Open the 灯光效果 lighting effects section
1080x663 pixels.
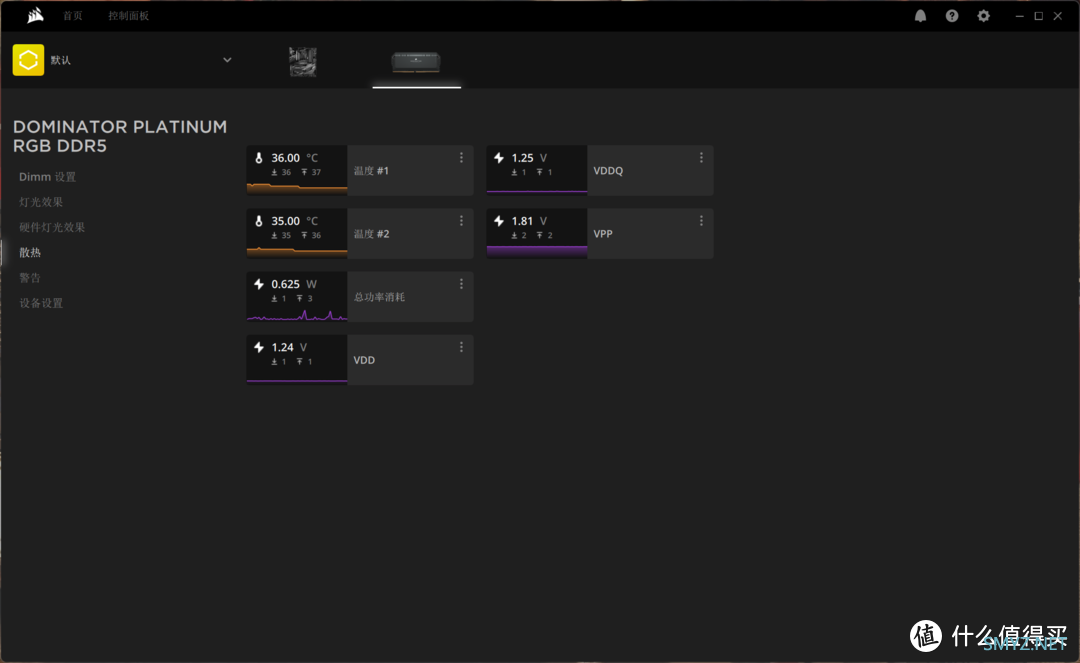click(41, 202)
